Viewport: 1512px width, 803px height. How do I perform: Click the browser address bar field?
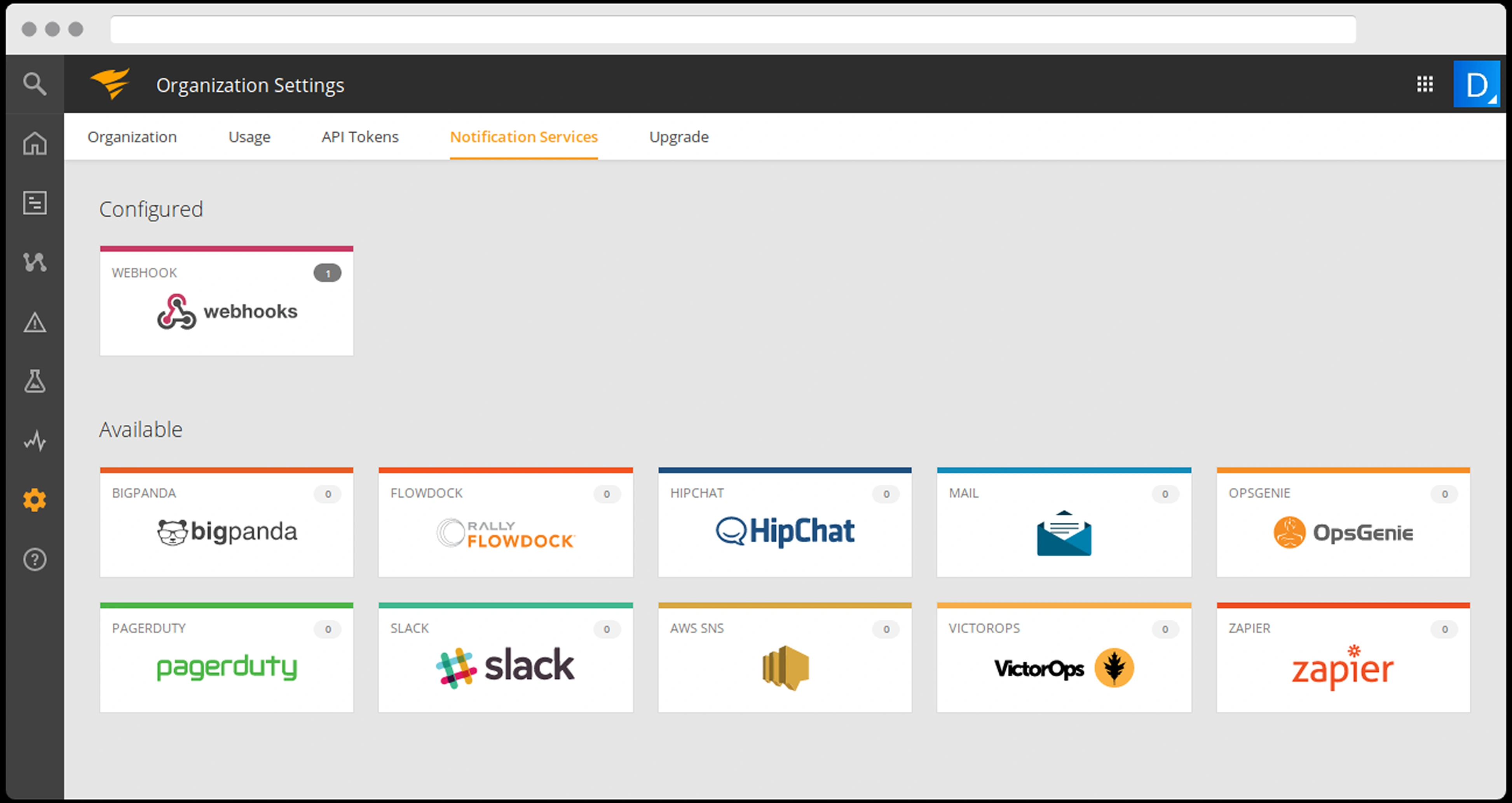pyautogui.click(x=732, y=30)
